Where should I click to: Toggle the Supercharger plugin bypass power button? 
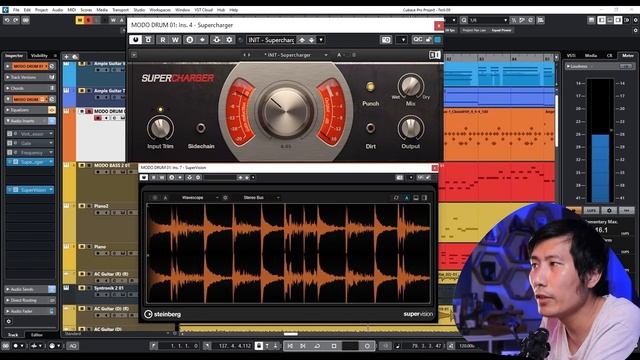click(136, 40)
